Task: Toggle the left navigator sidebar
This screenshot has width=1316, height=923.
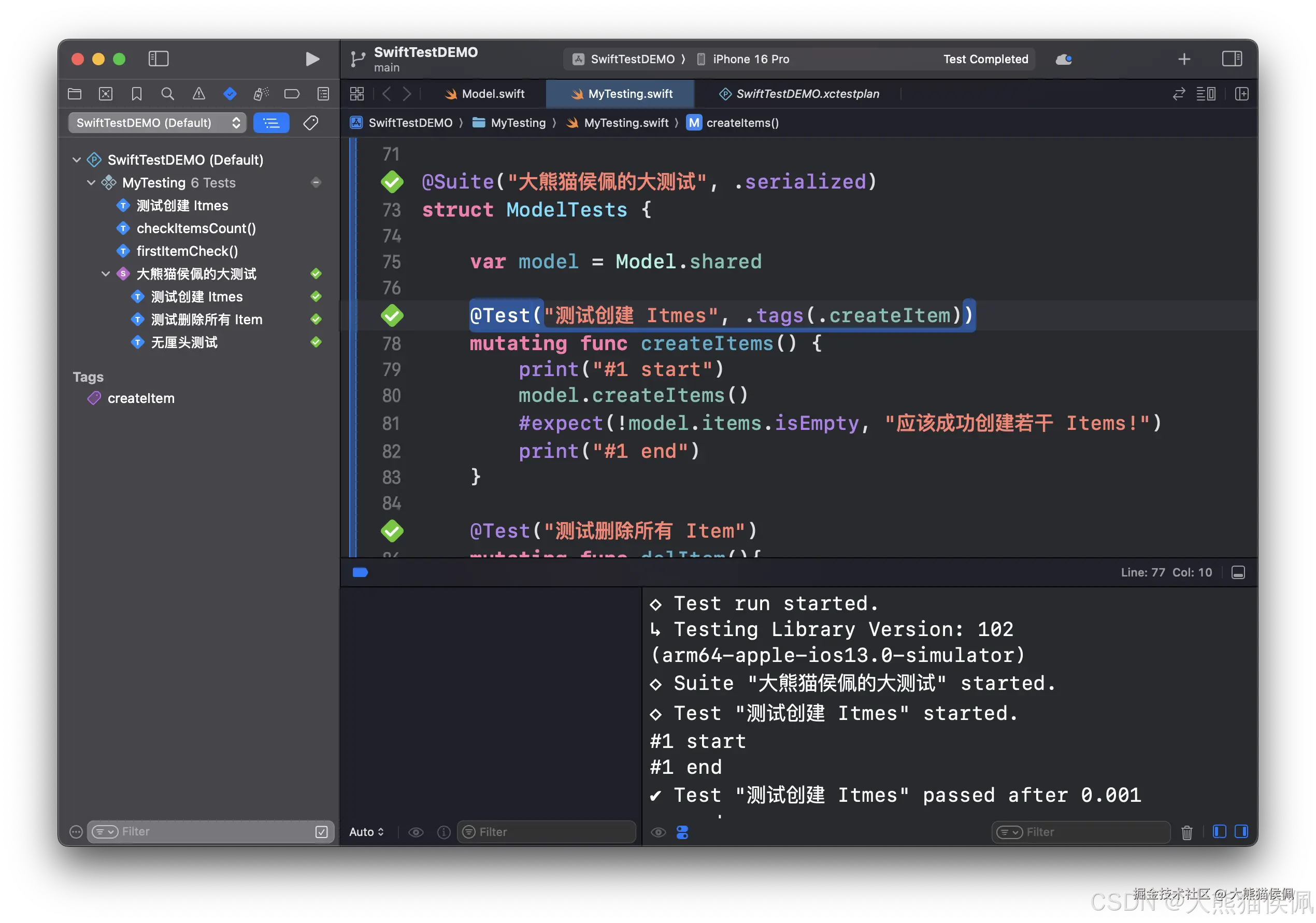Action: pos(158,59)
